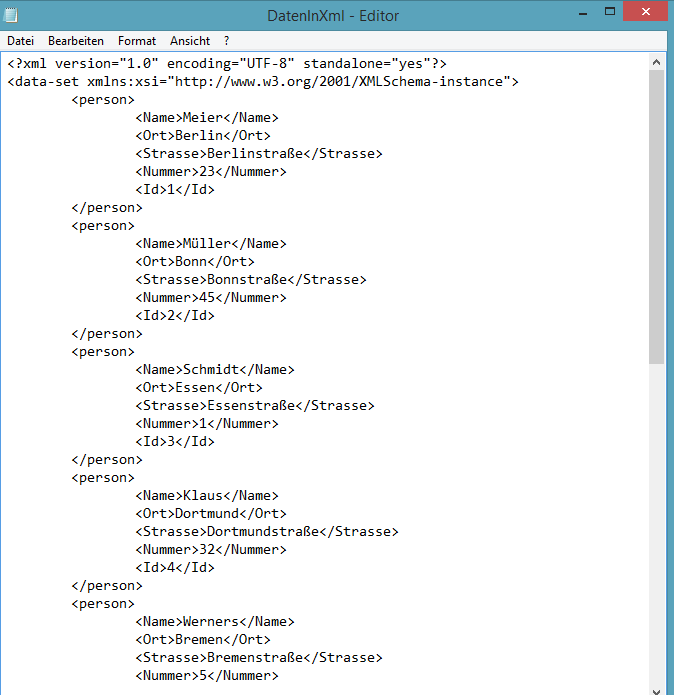Click the Ort Essen line
This screenshot has height=695, width=674.
coord(199,387)
